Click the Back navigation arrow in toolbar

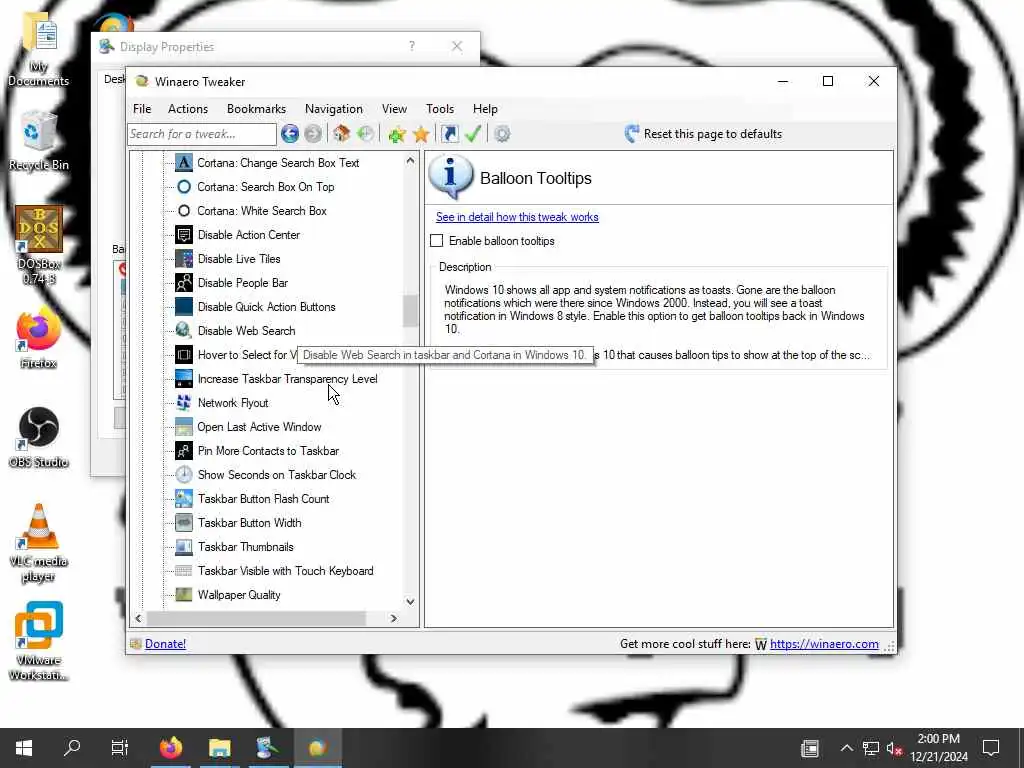[x=290, y=134]
